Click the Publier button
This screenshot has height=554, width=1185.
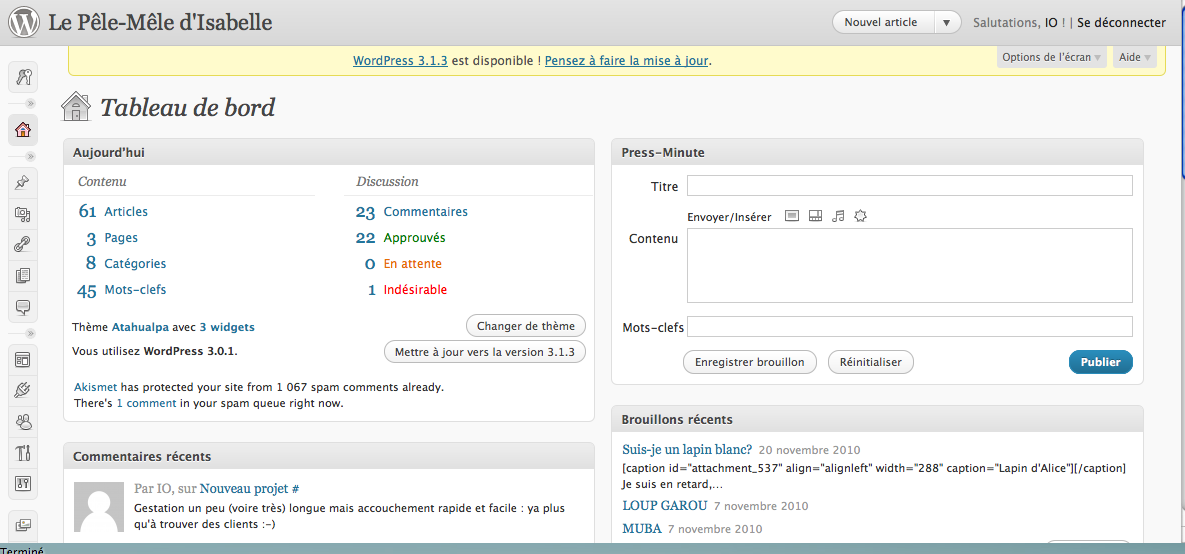coord(1100,362)
